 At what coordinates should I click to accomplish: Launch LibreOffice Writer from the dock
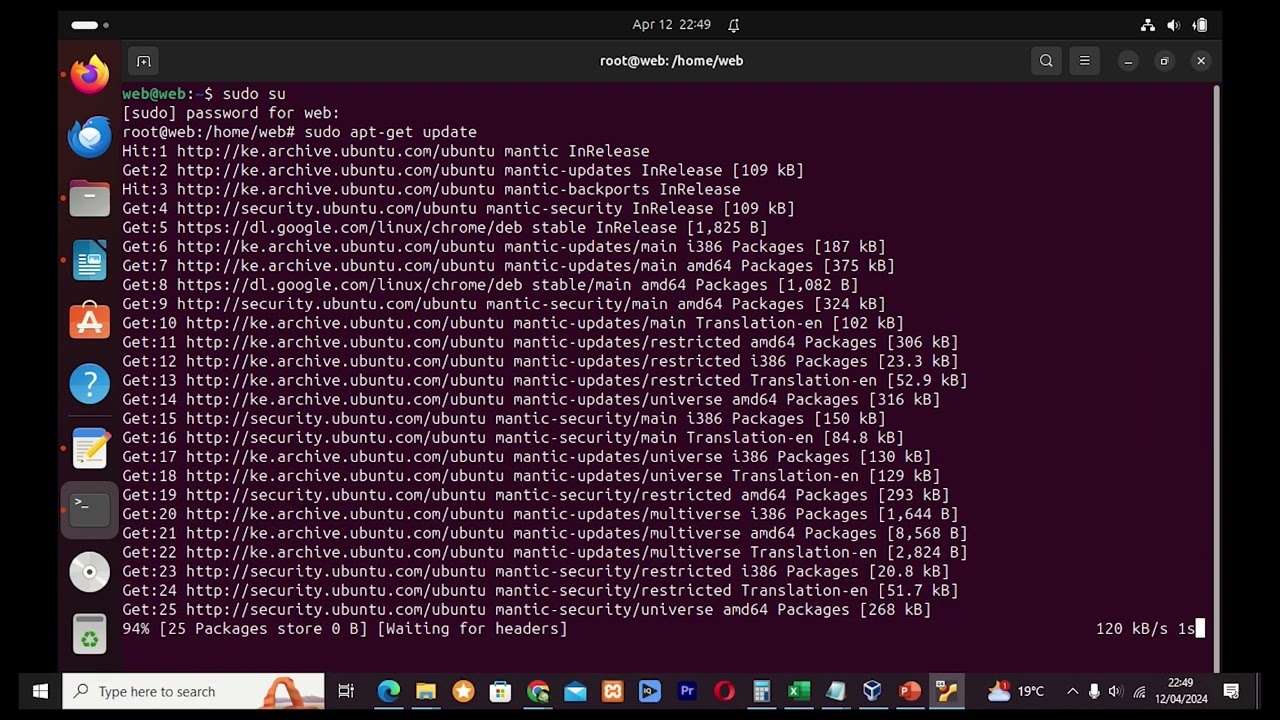pyautogui.click(x=90, y=261)
